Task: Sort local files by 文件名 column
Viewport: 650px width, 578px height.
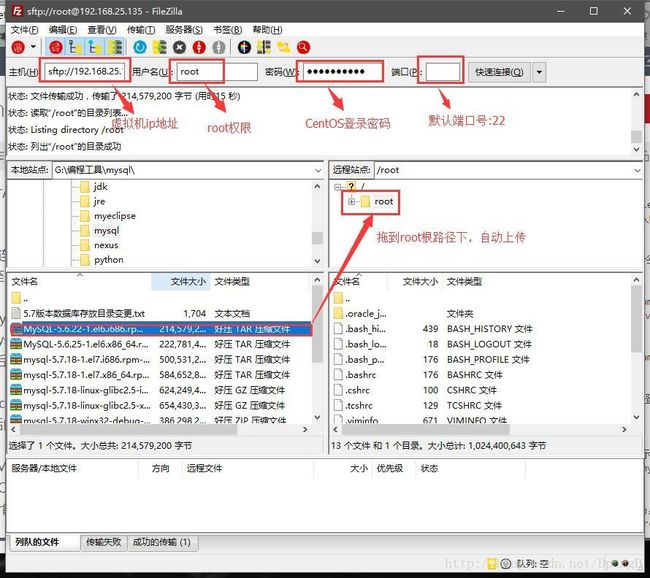Action: (80, 282)
